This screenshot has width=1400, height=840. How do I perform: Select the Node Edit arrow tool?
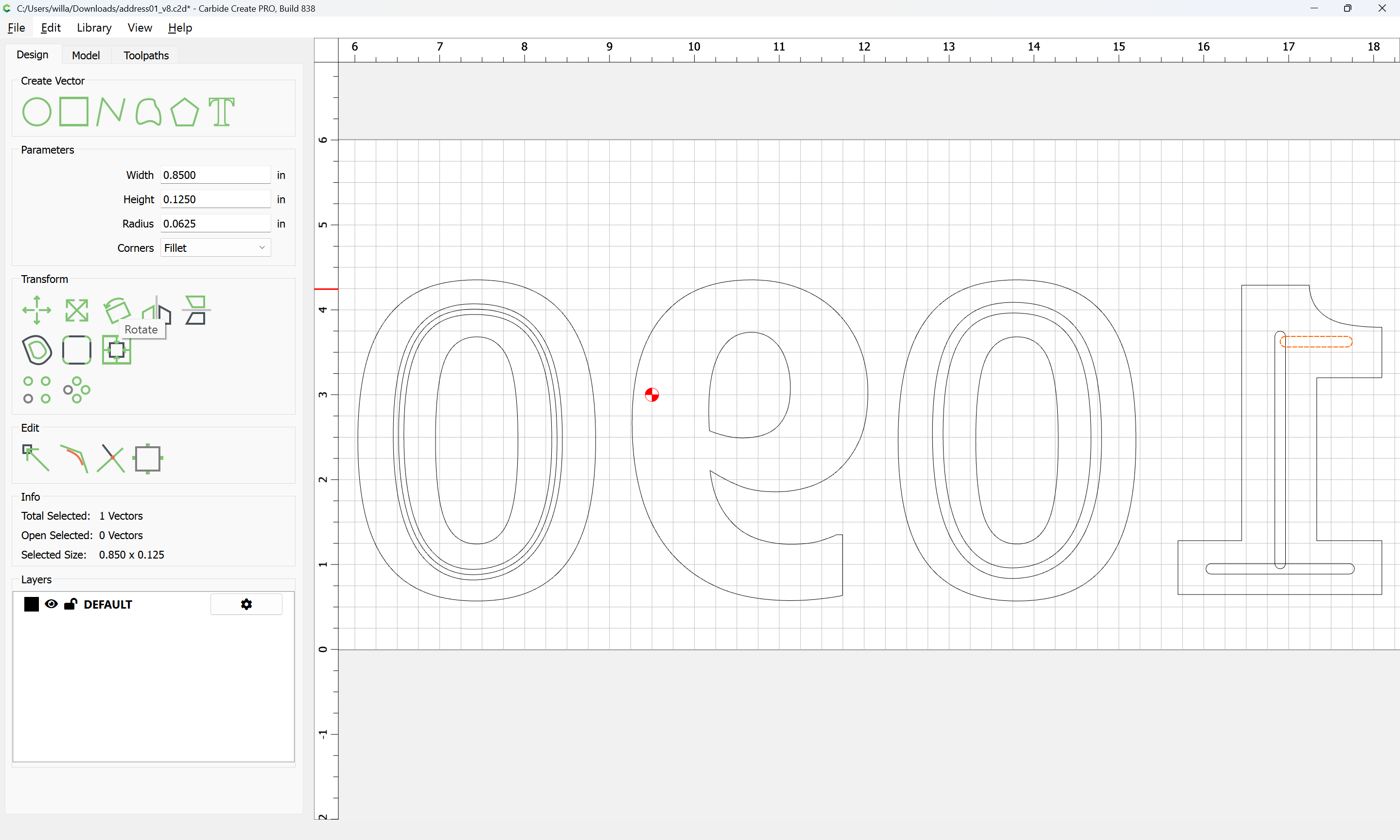point(35,458)
